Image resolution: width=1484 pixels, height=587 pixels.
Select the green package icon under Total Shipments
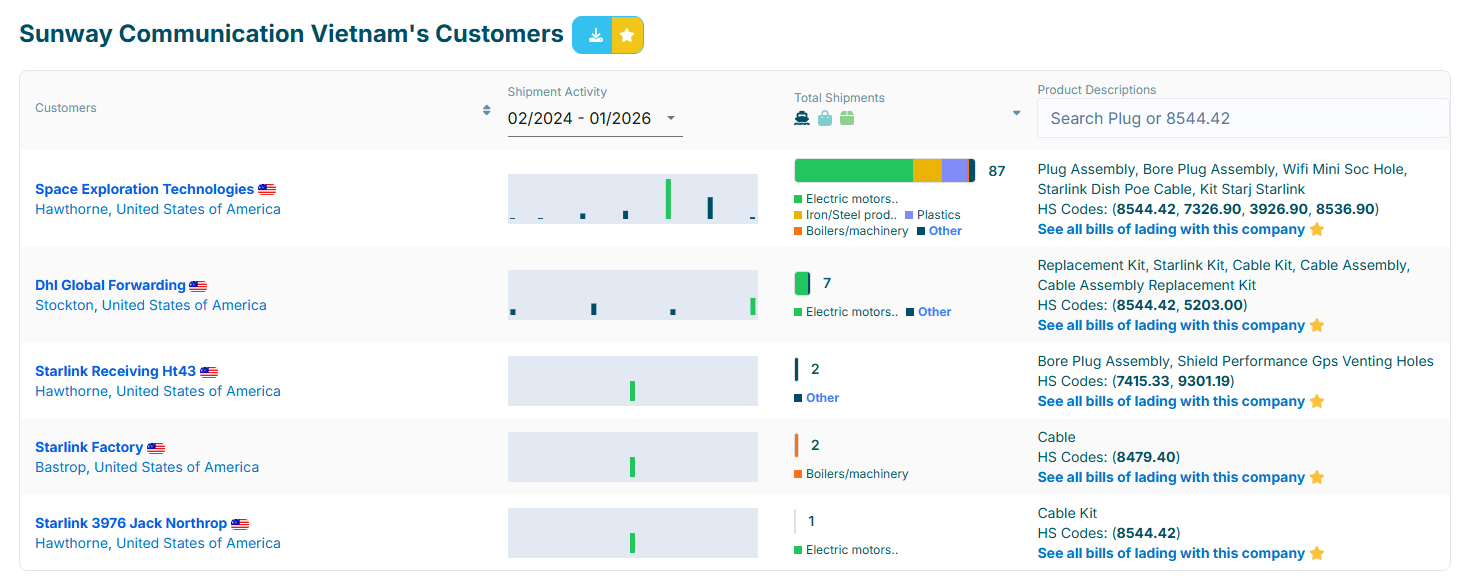point(847,118)
